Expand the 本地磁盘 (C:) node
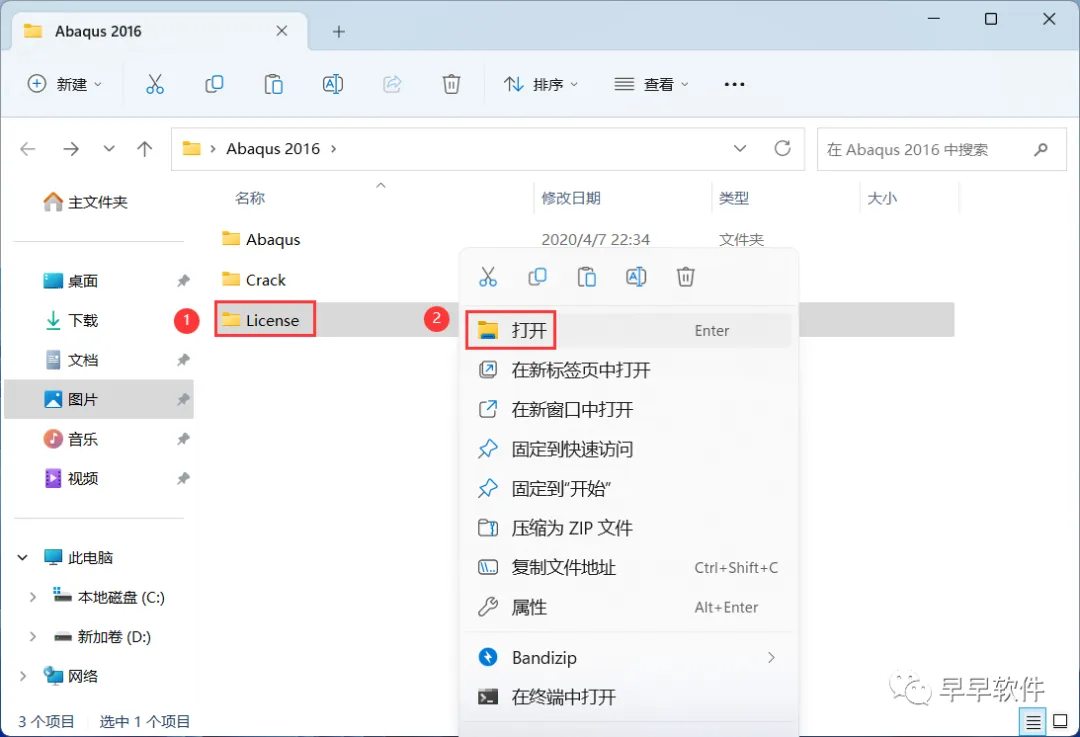This screenshot has height=737, width=1080. [32, 597]
